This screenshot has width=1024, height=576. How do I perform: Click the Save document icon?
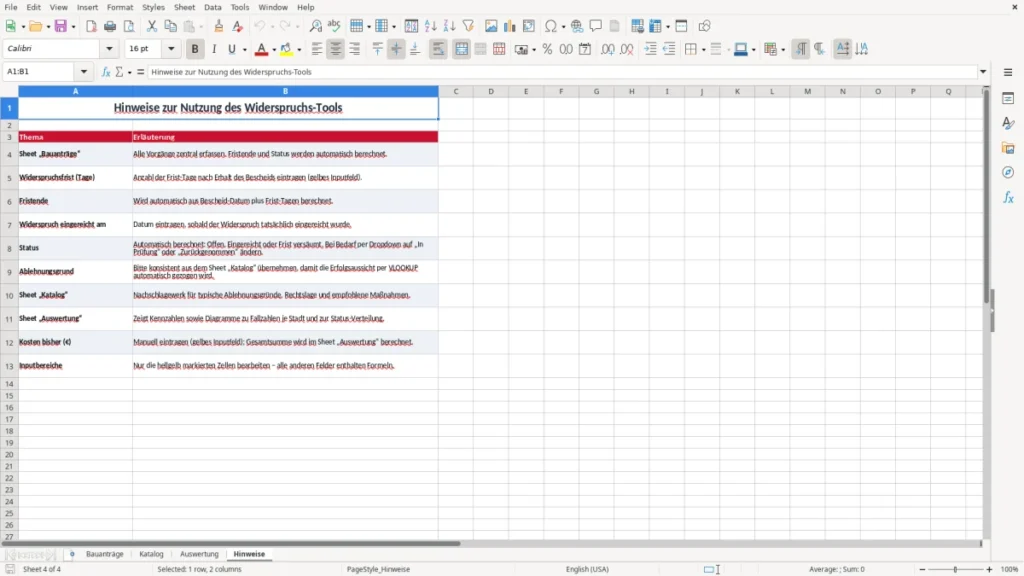coord(61,26)
